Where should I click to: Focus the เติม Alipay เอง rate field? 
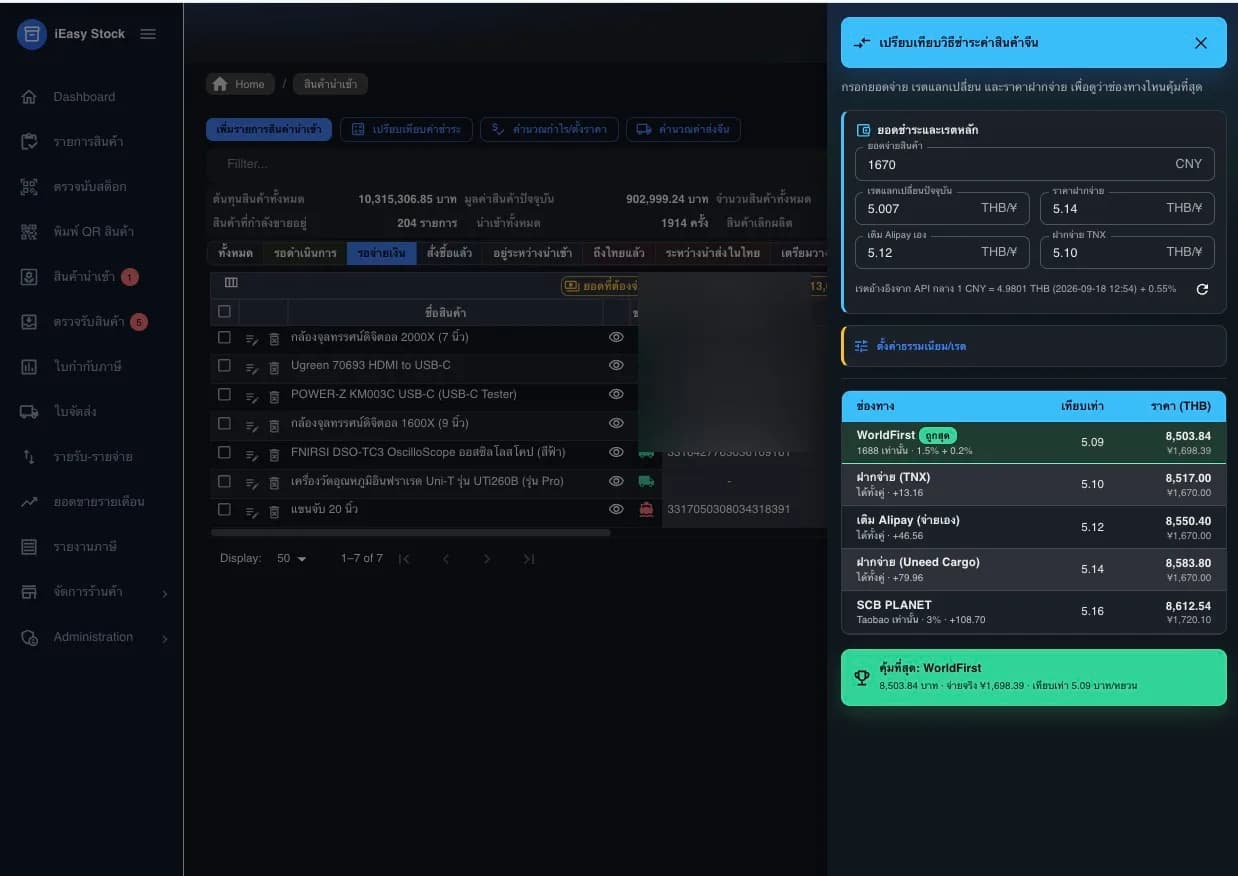coord(942,253)
